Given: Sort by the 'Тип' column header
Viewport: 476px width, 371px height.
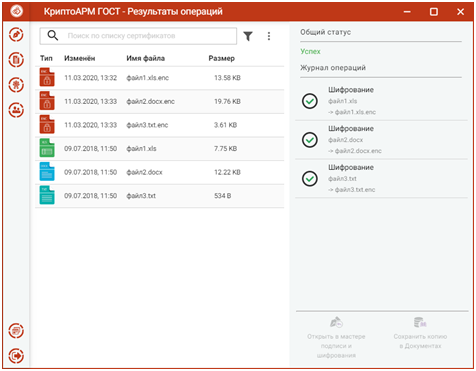Looking at the screenshot, I should coord(46,58).
